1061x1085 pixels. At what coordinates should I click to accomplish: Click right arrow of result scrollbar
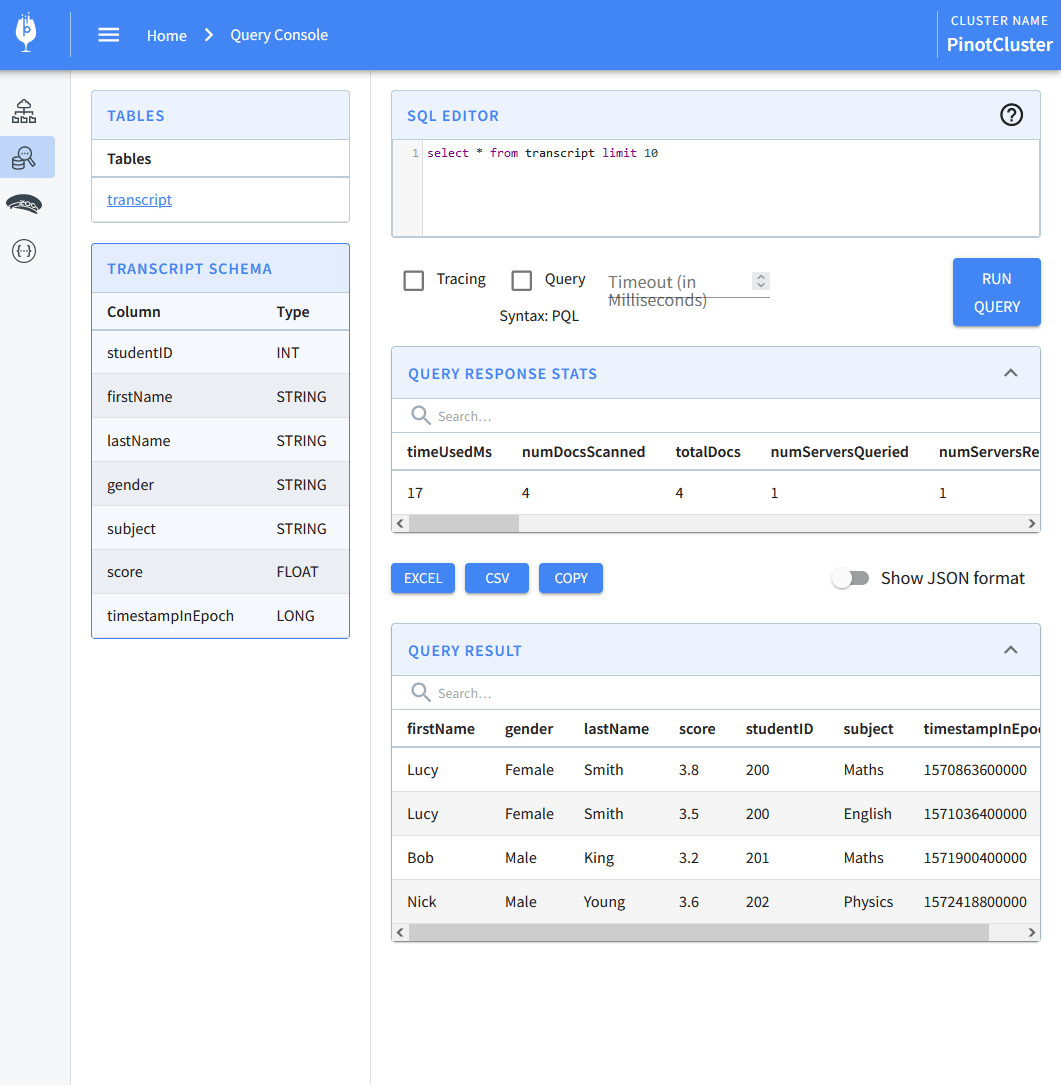[1031, 933]
